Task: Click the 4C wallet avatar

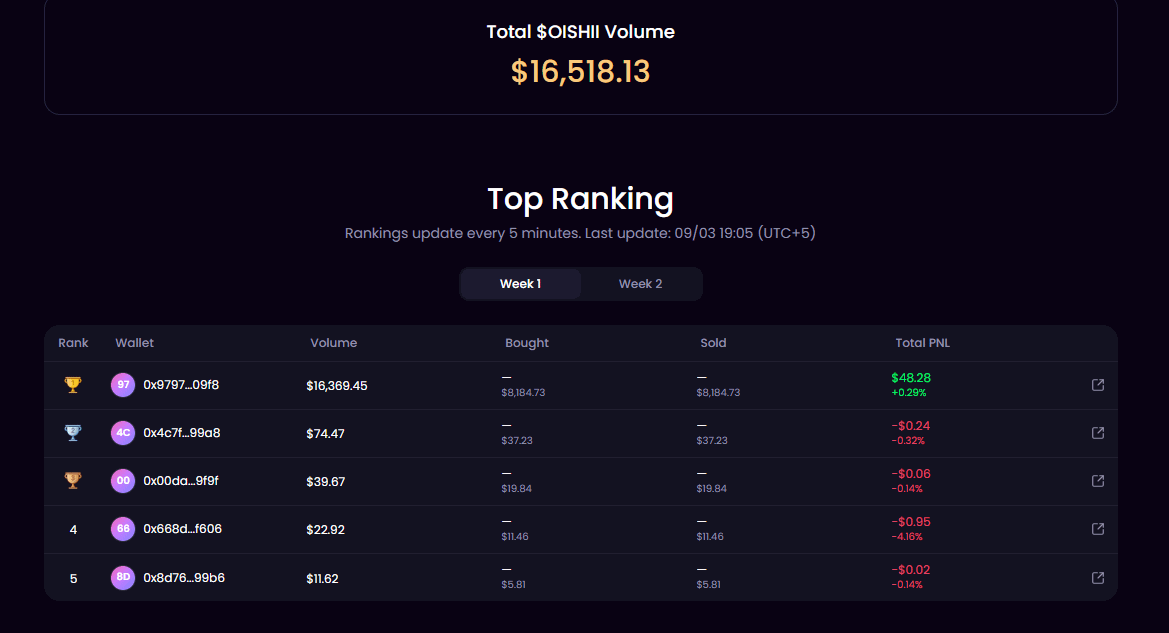Action: click(123, 432)
